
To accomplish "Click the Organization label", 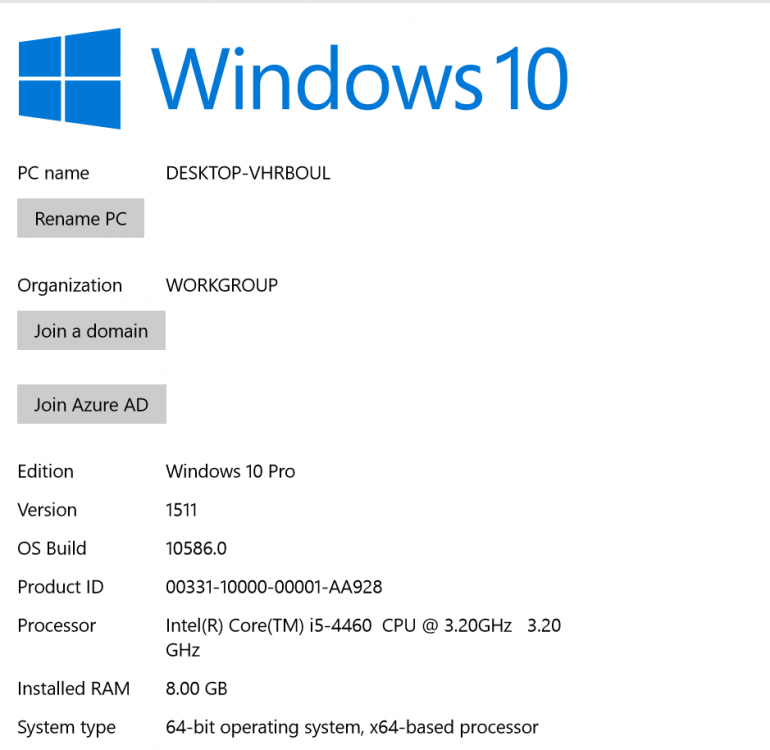I will (70, 286).
